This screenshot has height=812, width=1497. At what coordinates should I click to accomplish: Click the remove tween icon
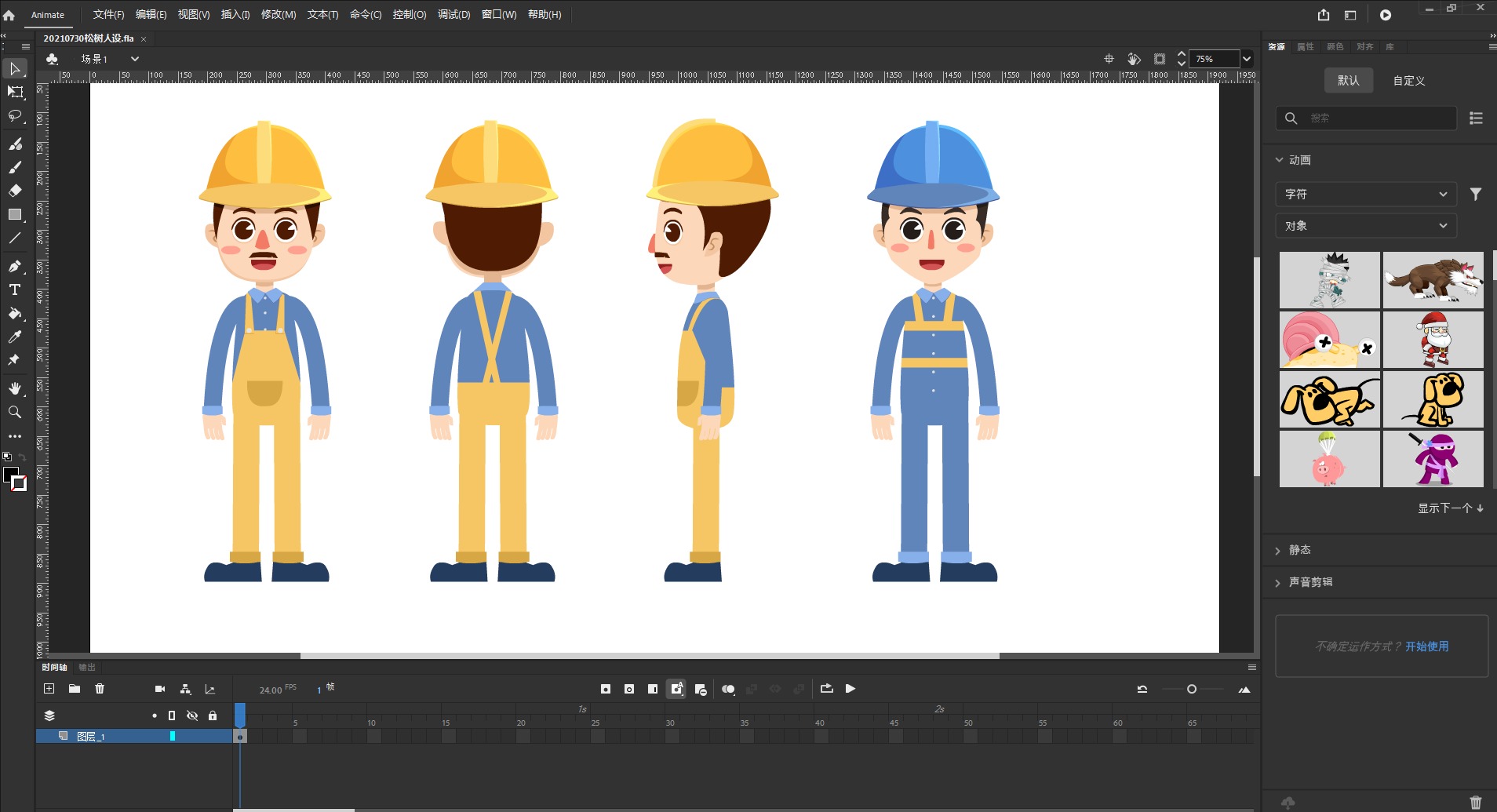point(701,690)
